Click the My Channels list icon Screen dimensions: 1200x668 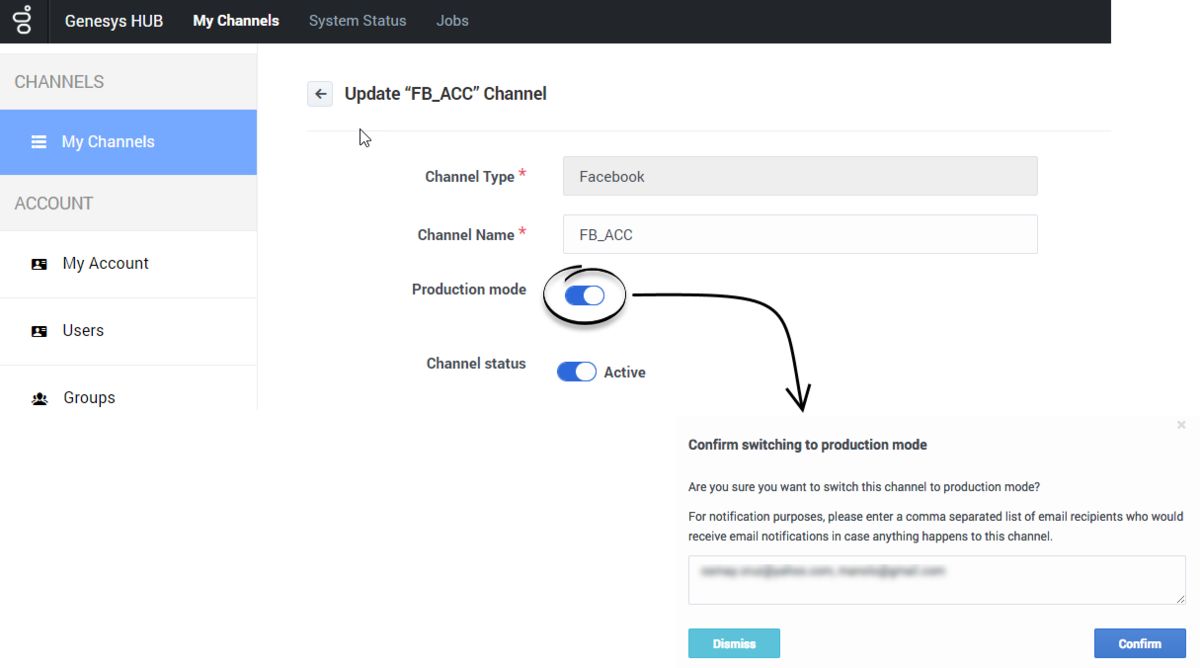[x=39, y=142]
